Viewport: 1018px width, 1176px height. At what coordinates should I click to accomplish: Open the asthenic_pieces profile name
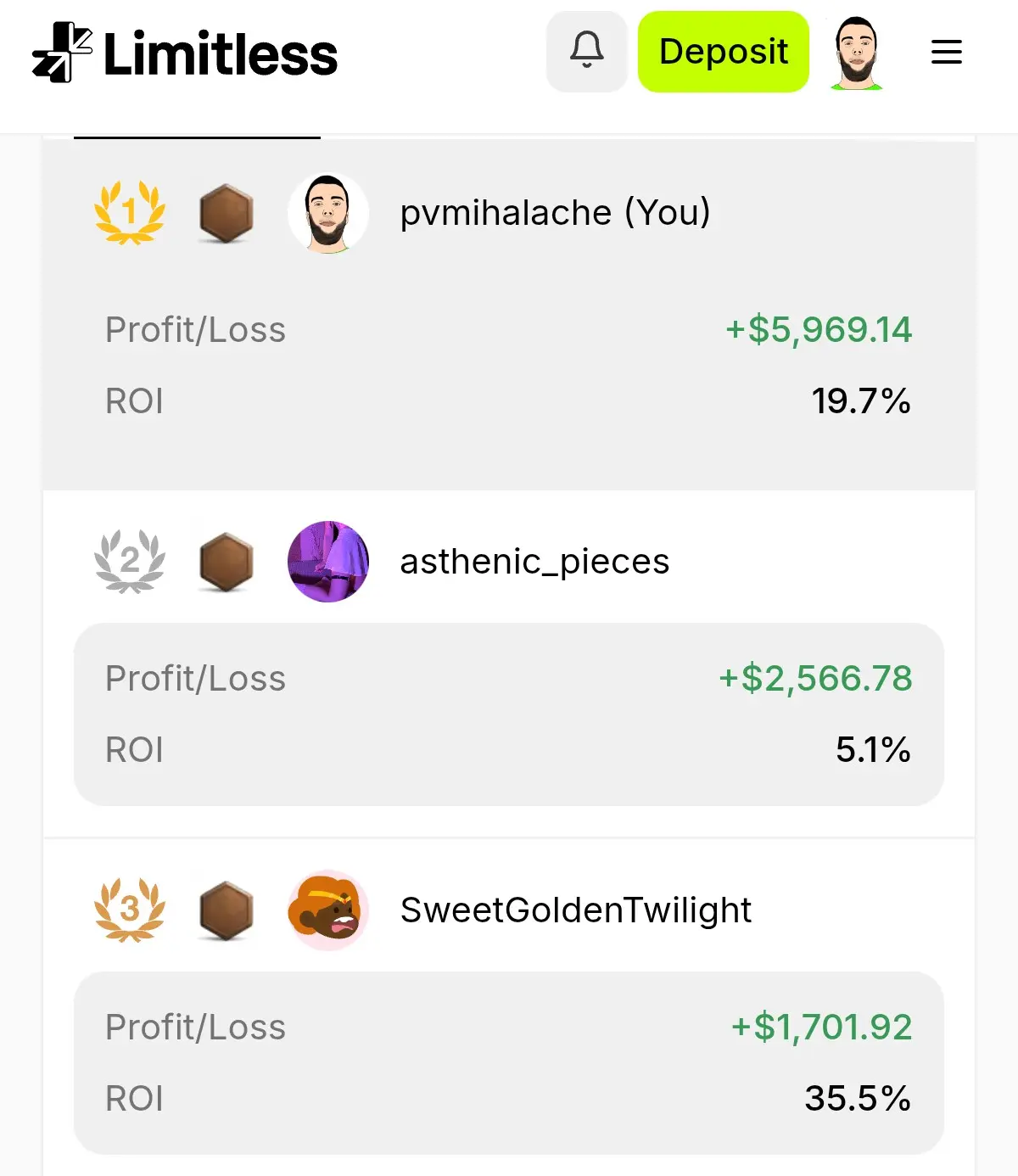[534, 562]
